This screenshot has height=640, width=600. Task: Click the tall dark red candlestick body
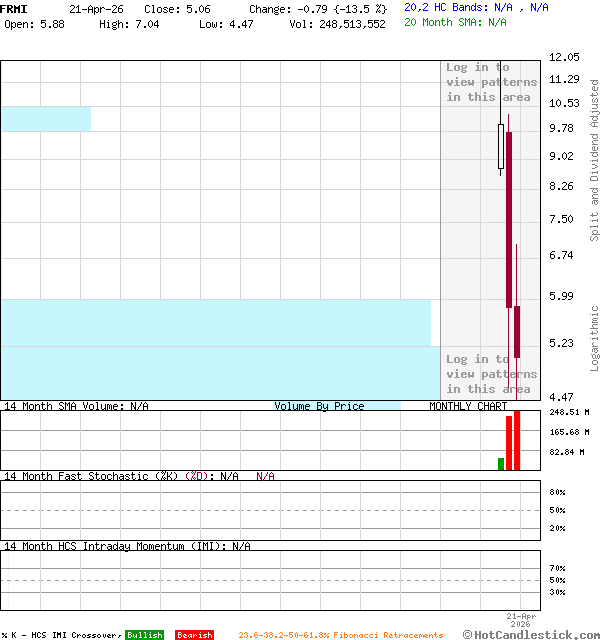pos(509,220)
